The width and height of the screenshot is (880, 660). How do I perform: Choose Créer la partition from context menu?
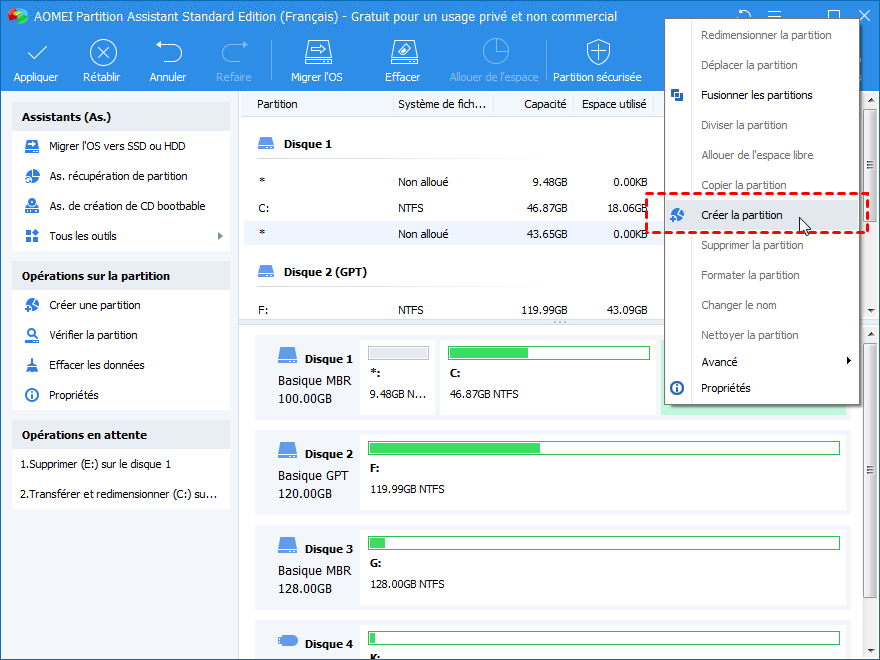coord(741,215)
